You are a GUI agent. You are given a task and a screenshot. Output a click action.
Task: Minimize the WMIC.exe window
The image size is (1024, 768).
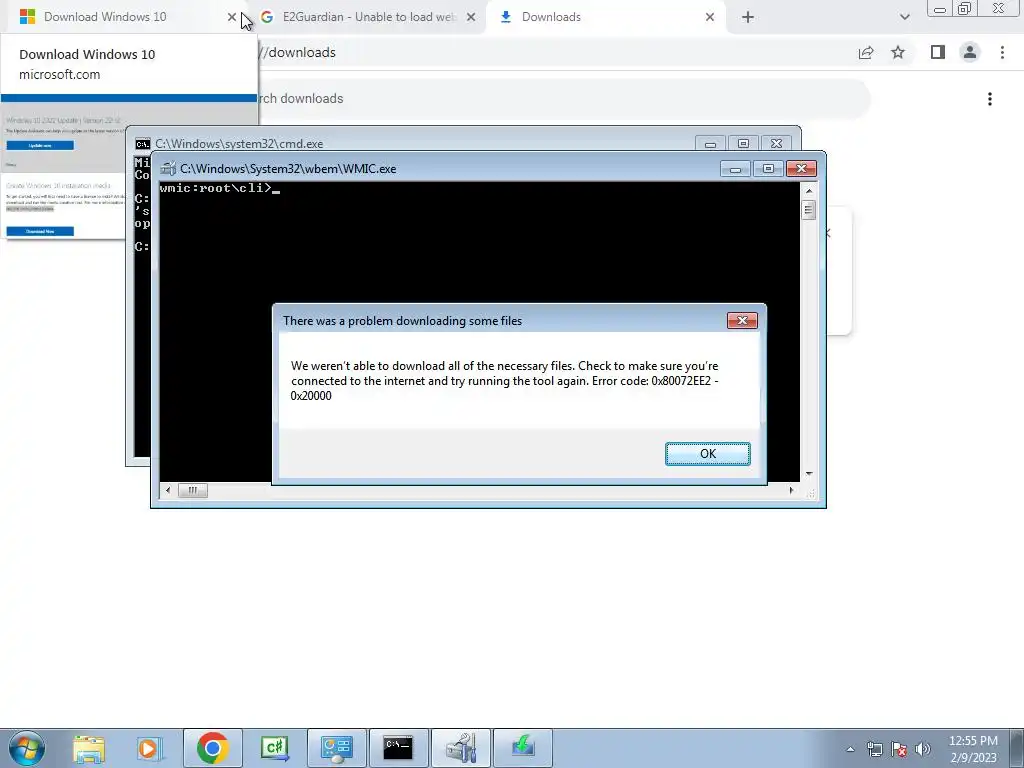click(735, 168)
